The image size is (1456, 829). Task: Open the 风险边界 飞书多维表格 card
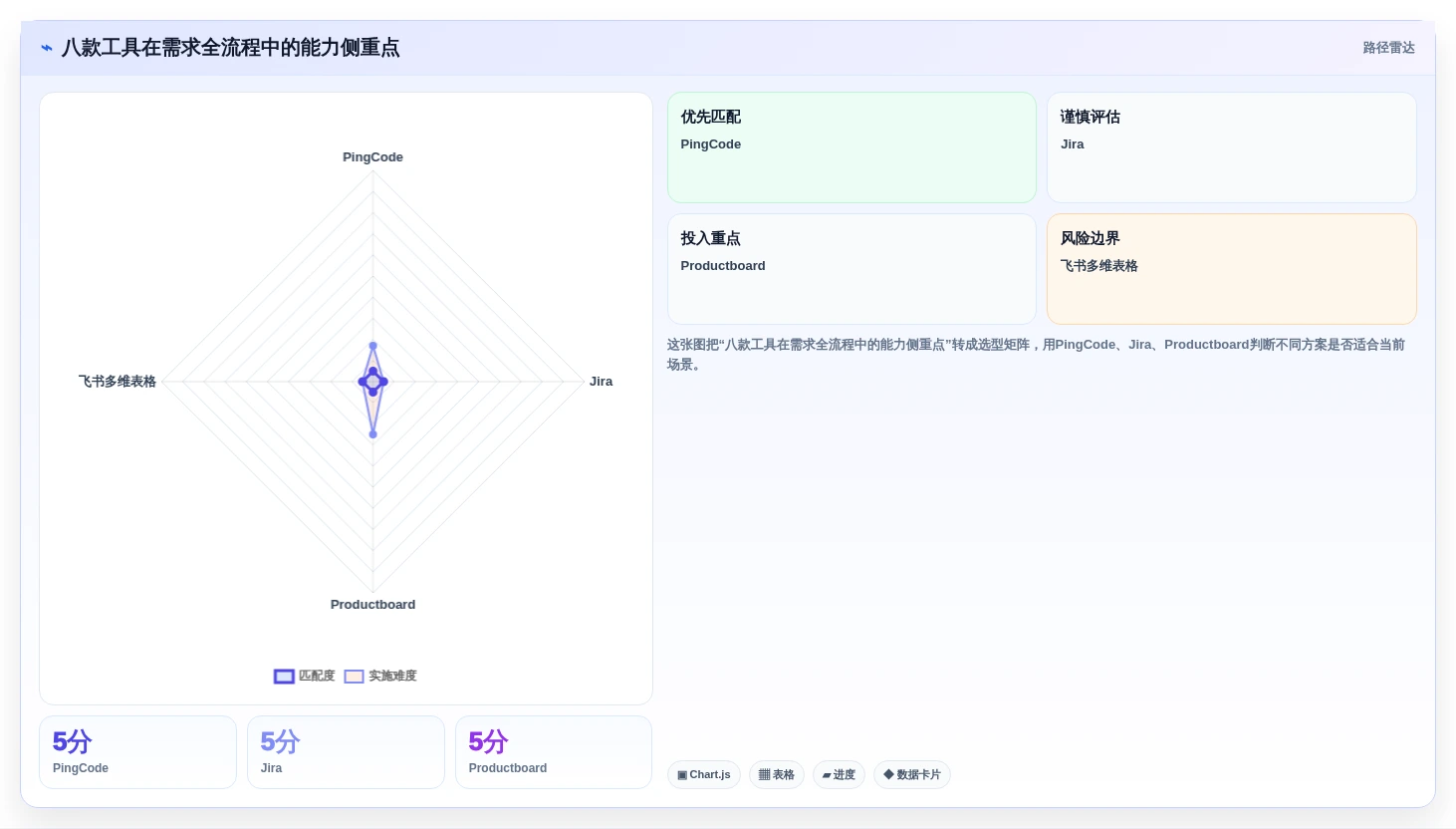coord(1232,269)
